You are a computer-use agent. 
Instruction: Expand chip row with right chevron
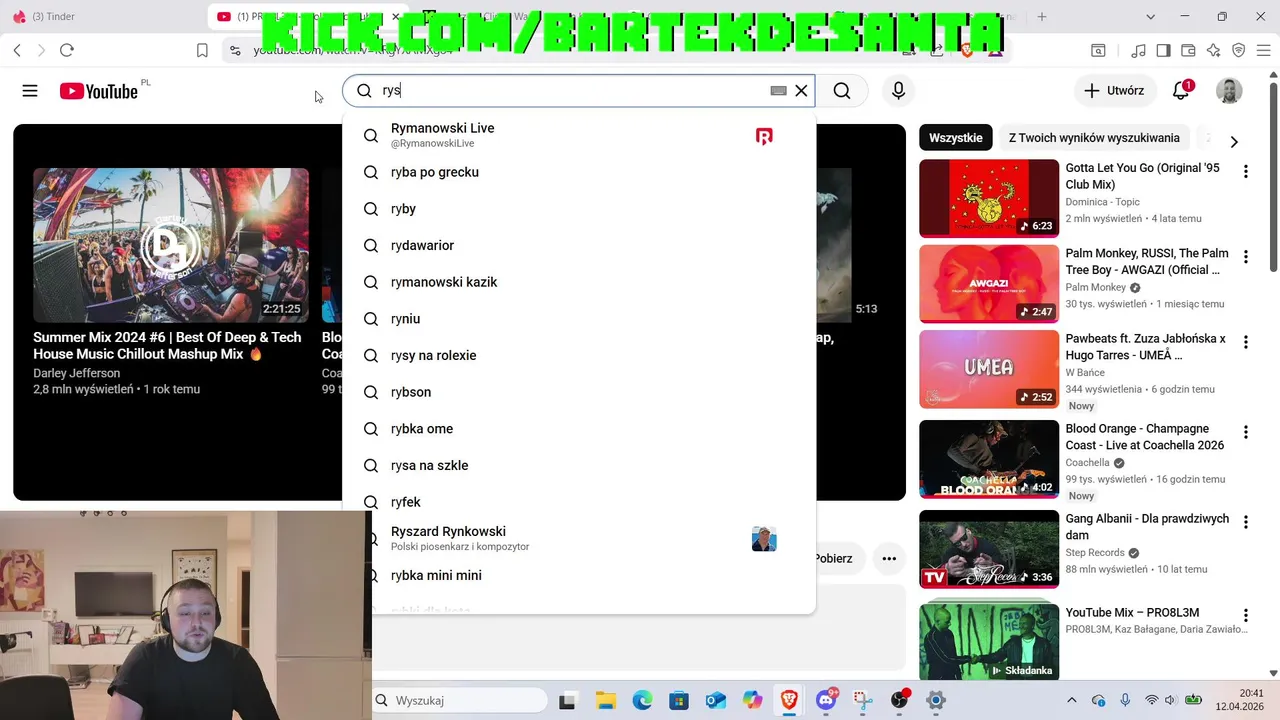point(1233,142)
